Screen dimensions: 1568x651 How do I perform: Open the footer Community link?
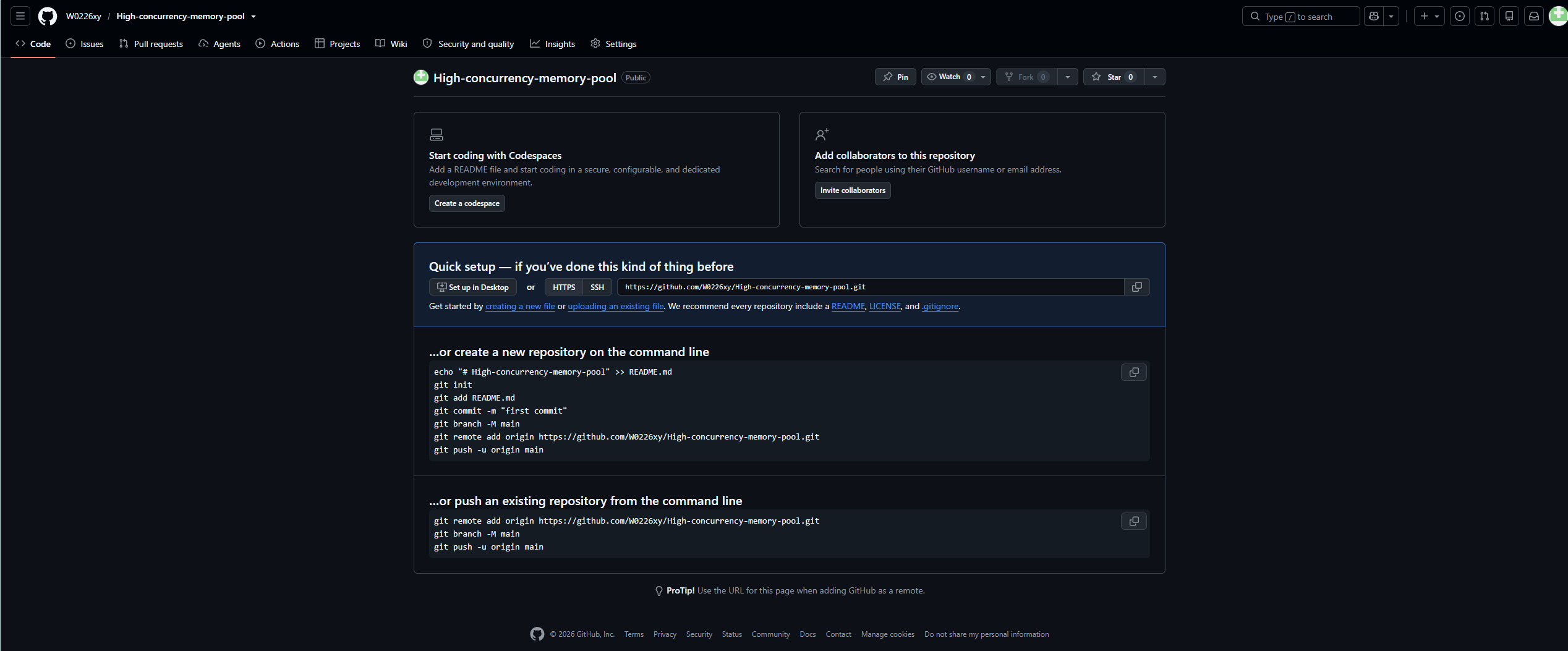point(771,634)
